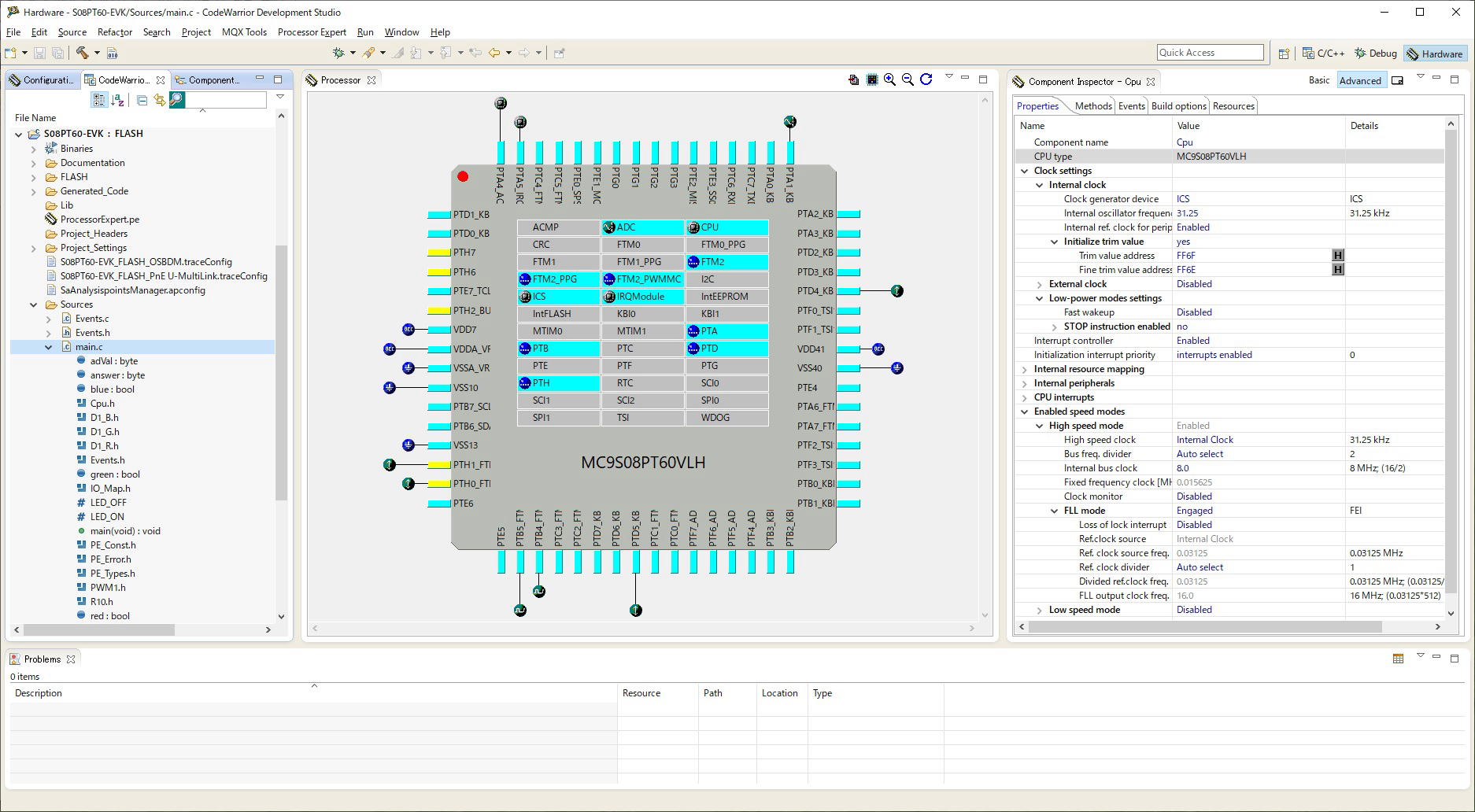Select the ACMP block on the chip
This screenshot has width=1475, height=812.
558,227
